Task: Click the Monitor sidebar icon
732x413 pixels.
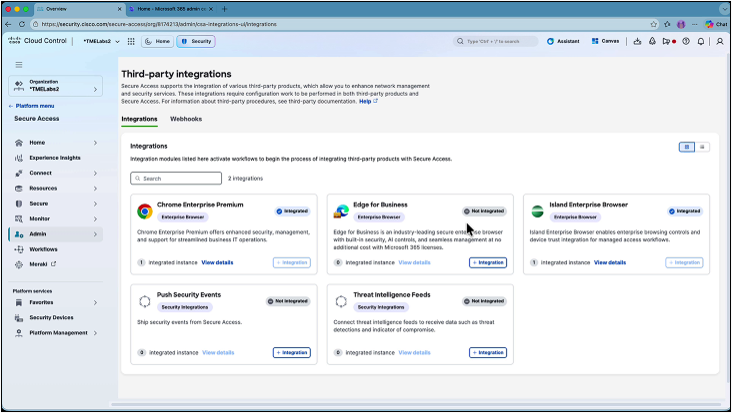Action: (x=19, y=219)
